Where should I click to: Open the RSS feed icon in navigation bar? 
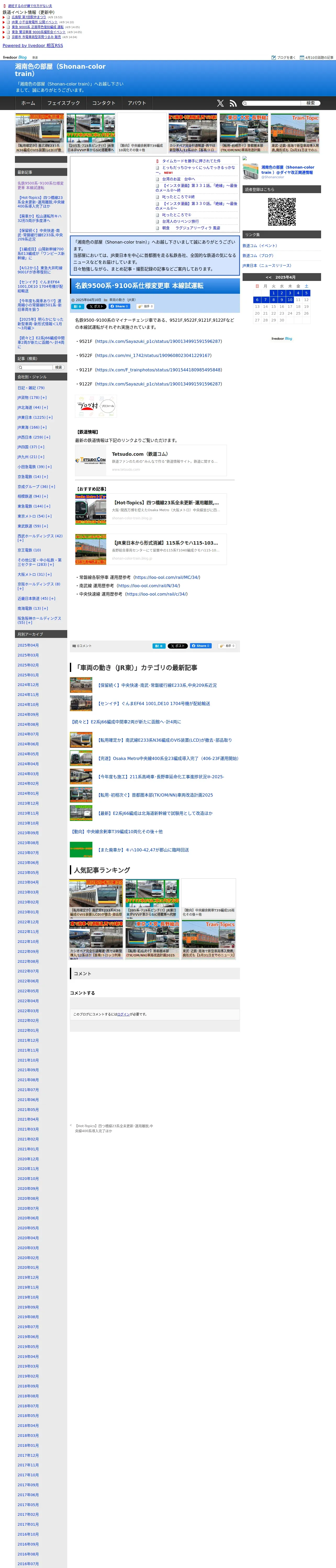[233, 103]
